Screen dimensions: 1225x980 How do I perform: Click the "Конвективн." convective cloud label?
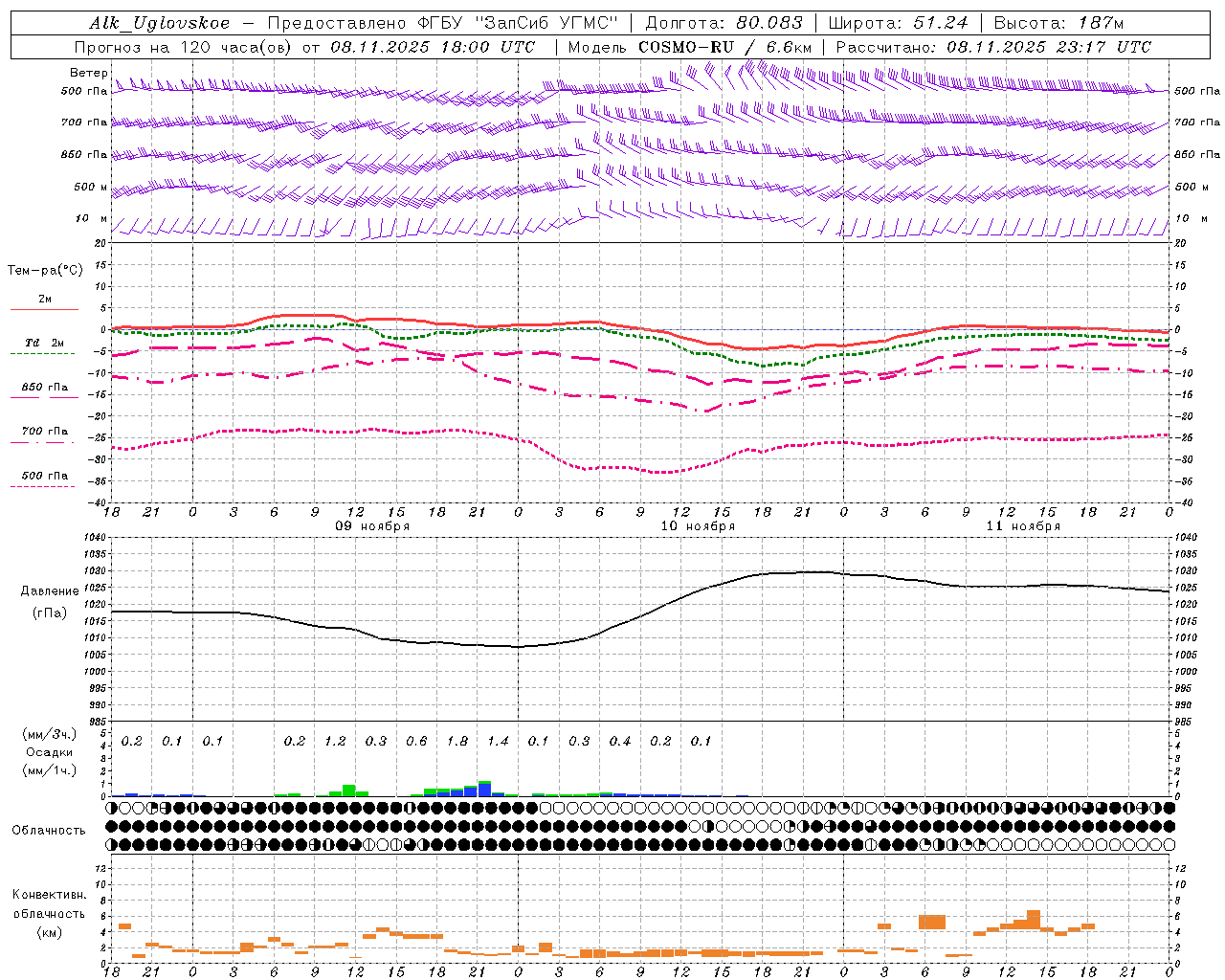[50, 895]
